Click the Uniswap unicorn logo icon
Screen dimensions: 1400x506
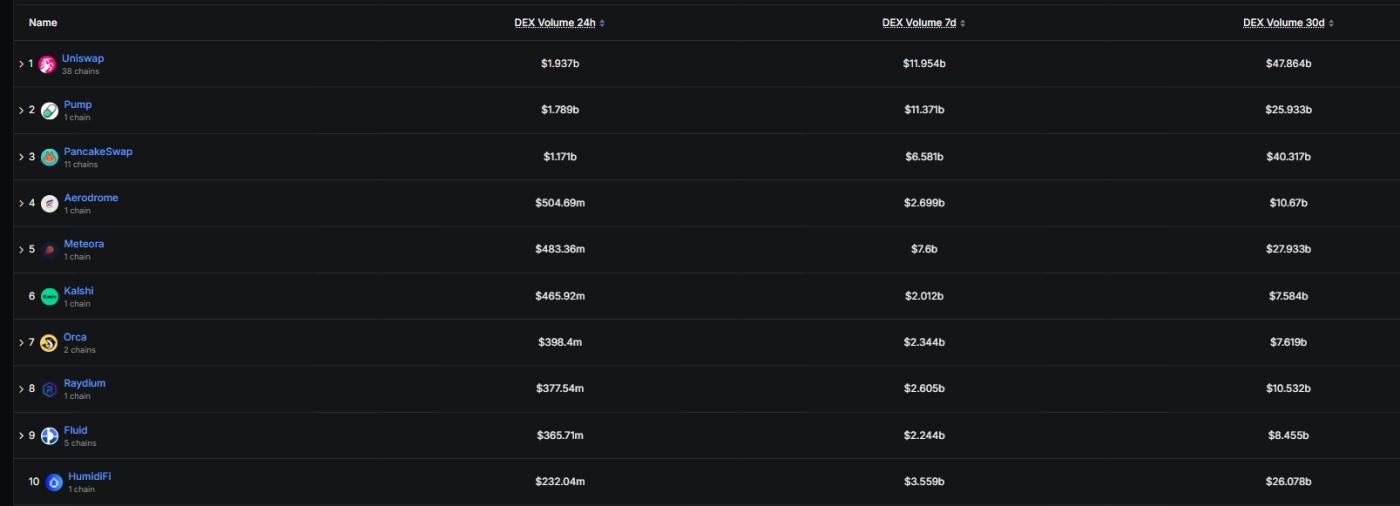[x=46, y=64]
